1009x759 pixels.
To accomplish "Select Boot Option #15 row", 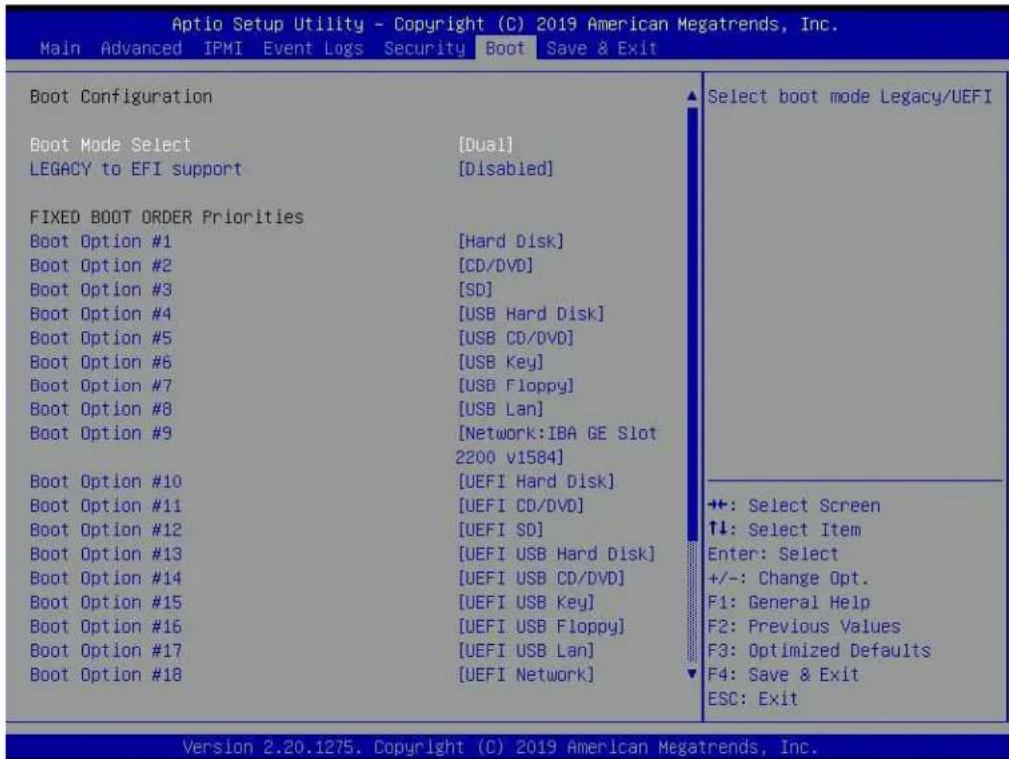I will pyautogui.click(x=106, y=603).
